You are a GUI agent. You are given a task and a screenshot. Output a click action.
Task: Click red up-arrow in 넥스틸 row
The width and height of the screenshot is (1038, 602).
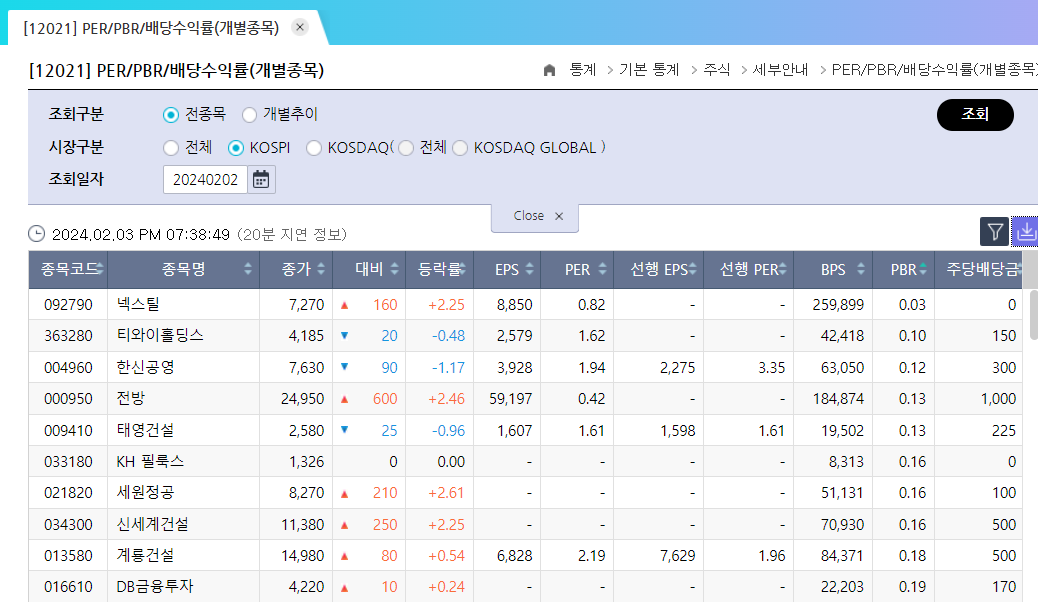pos(344,305)
